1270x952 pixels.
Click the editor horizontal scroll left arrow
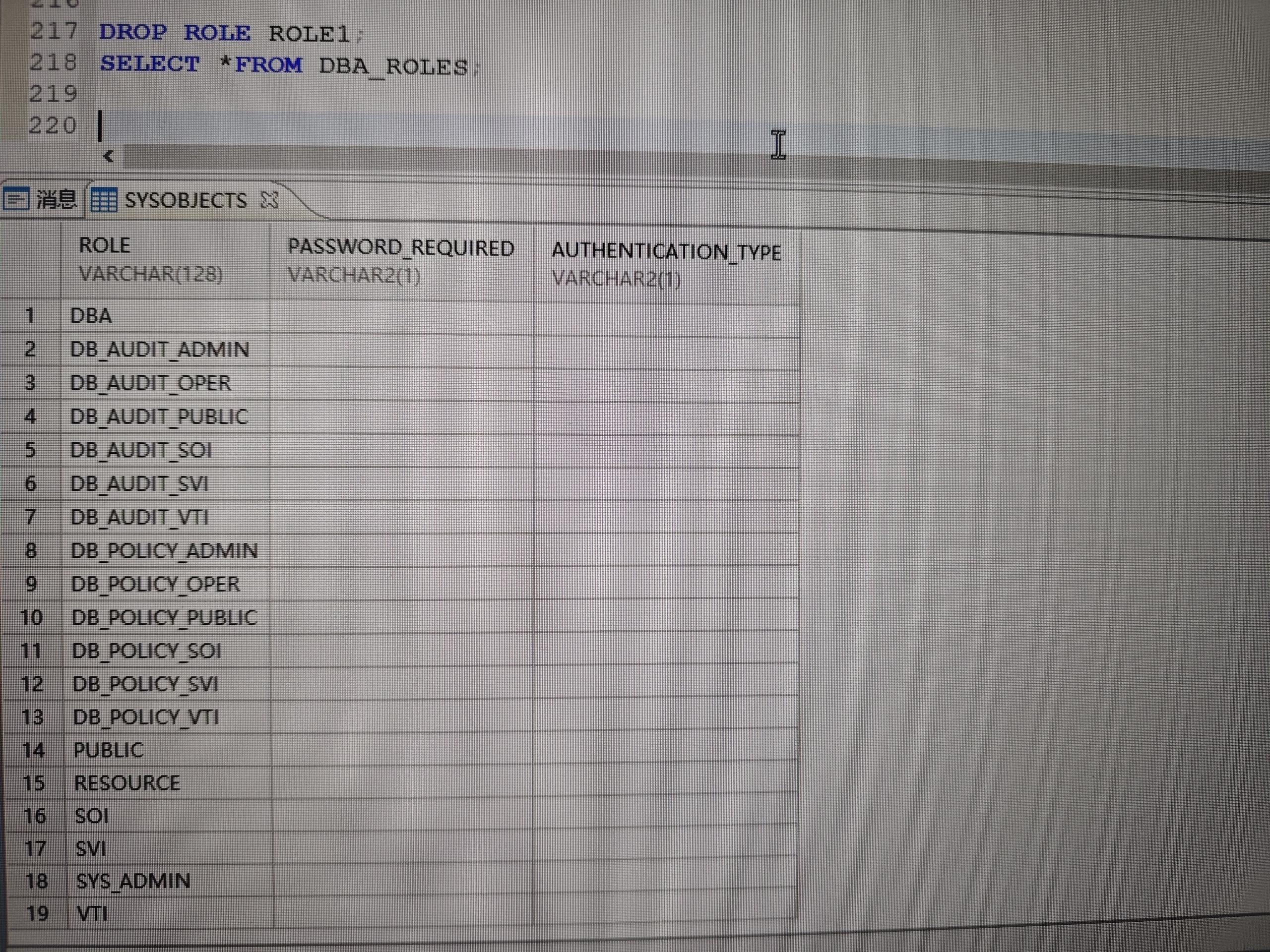tap(108, 156)
